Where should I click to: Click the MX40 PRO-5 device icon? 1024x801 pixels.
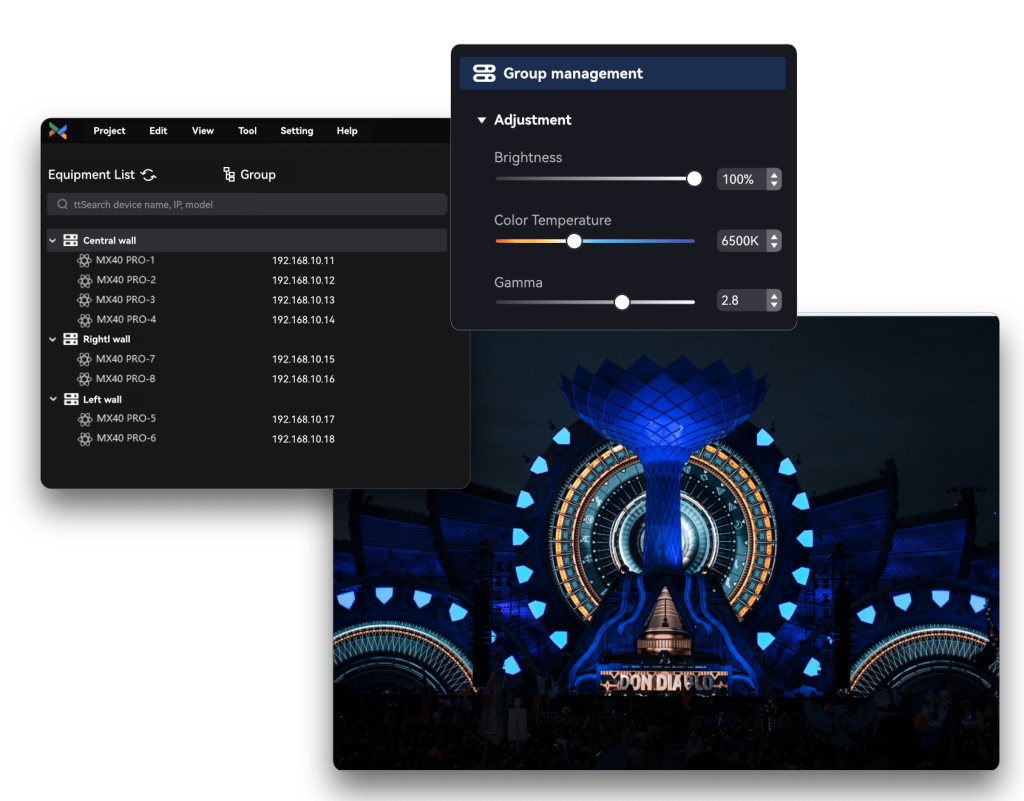pyautogui.click(x=85, y=419)
